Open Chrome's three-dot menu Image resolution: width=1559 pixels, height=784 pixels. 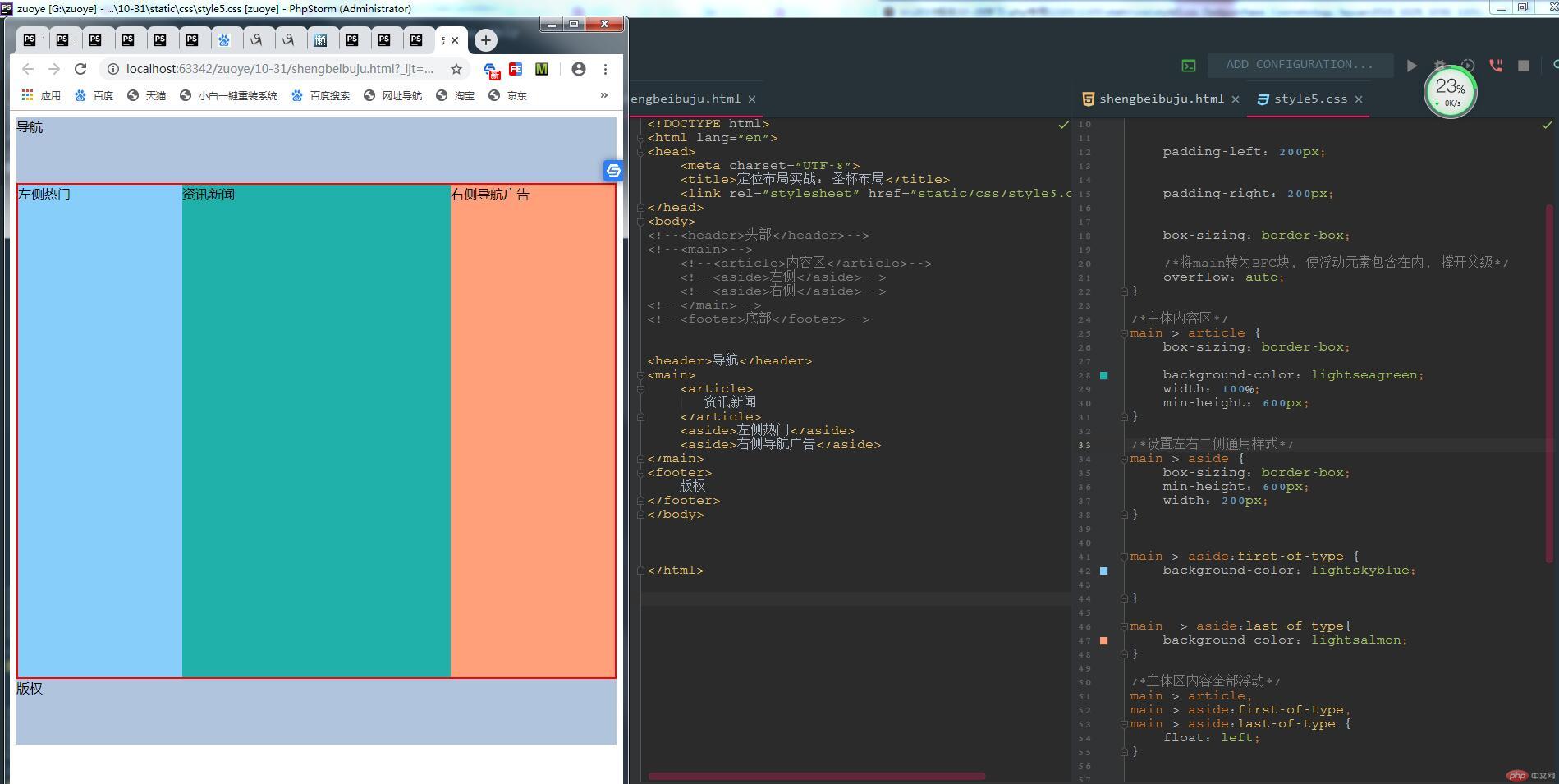(x=605, y=69)
